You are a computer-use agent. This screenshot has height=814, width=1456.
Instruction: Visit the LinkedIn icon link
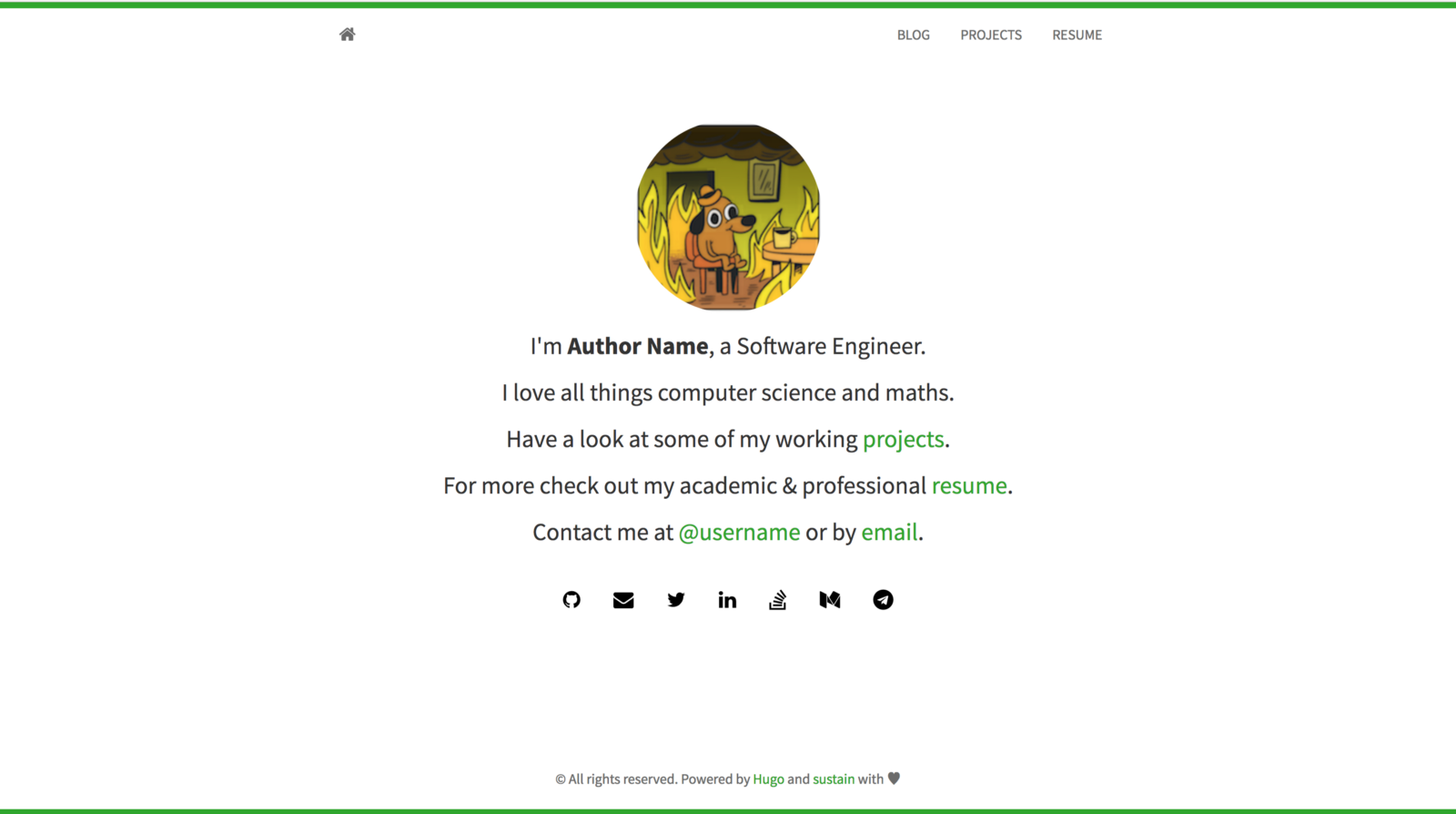(727, 599)
